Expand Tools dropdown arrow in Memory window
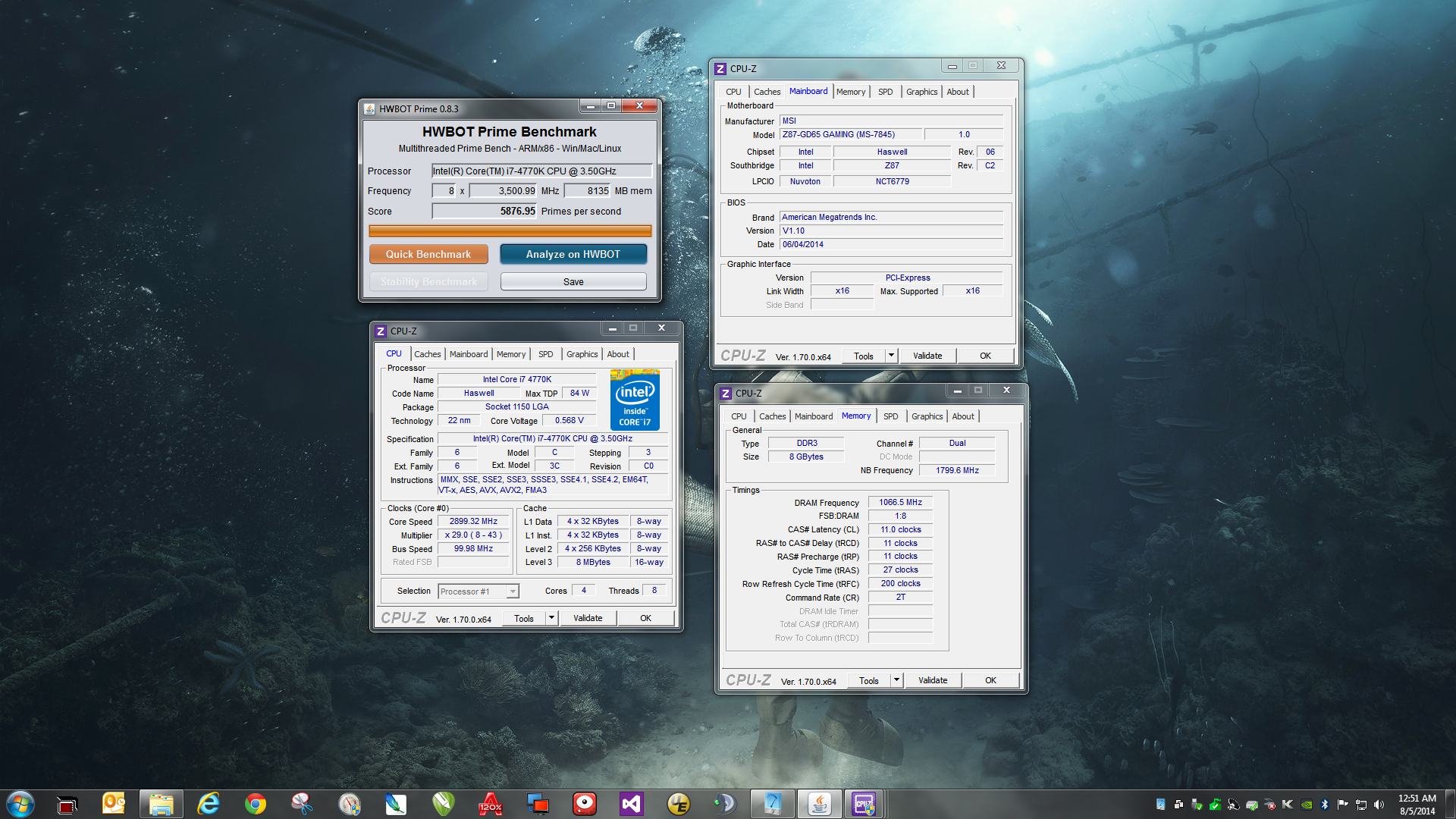This screenshot has height=819, width=1456. pyautogui.click(x=897, y=680)
